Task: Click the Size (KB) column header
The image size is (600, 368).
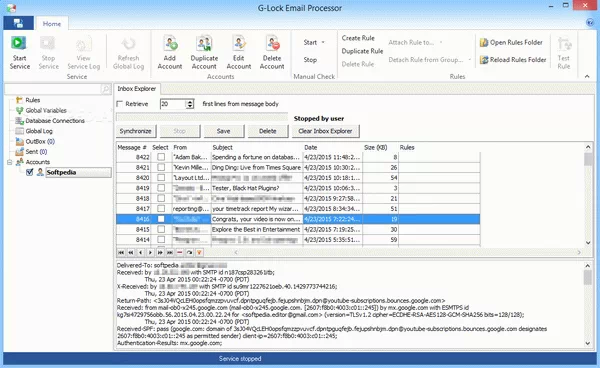Action: (375, 148)
